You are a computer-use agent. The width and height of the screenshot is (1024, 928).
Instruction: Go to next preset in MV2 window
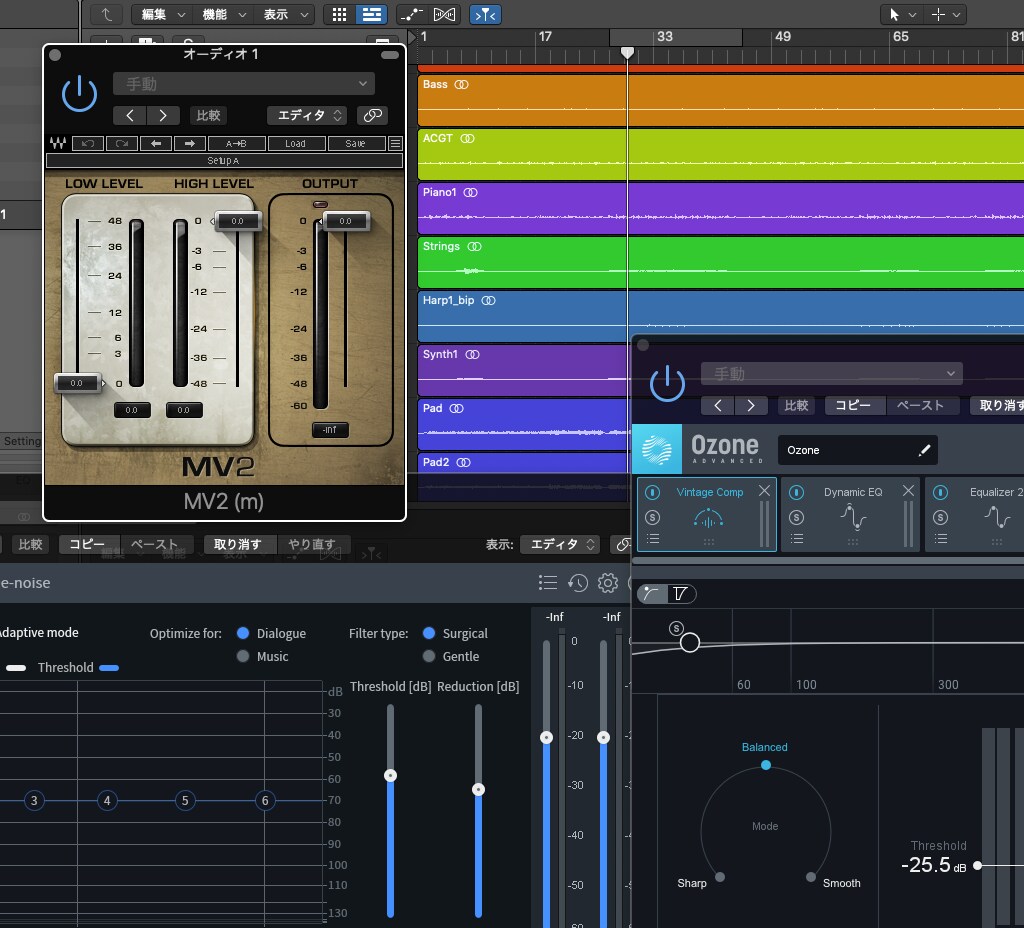[x=163, y=116]
